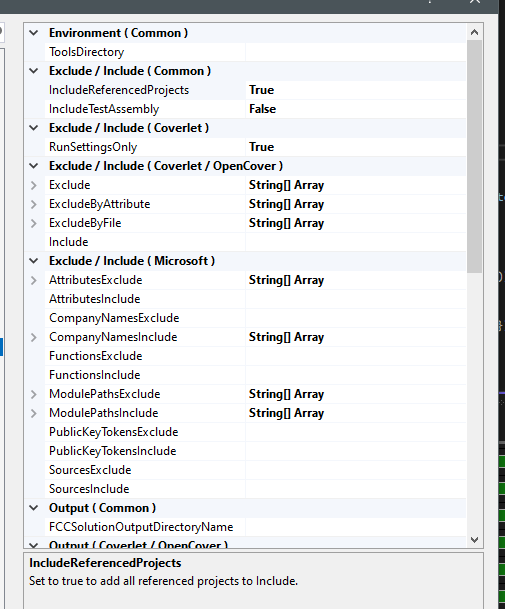Collapse the Environment ( Common ) category
This screenshot has width=505, height=609.
click(34, 33)
